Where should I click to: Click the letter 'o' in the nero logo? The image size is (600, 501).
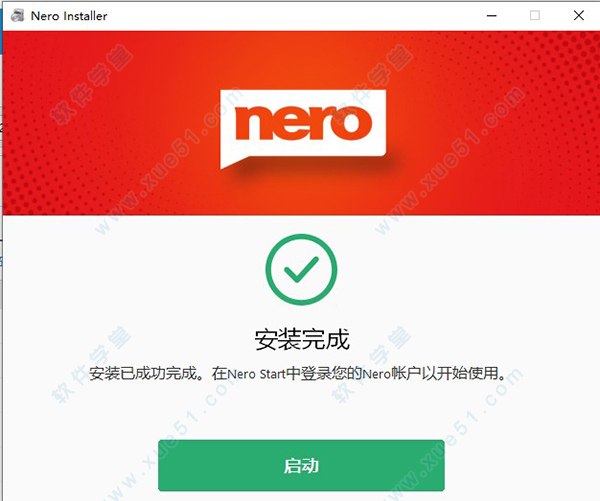coord(351,123)
